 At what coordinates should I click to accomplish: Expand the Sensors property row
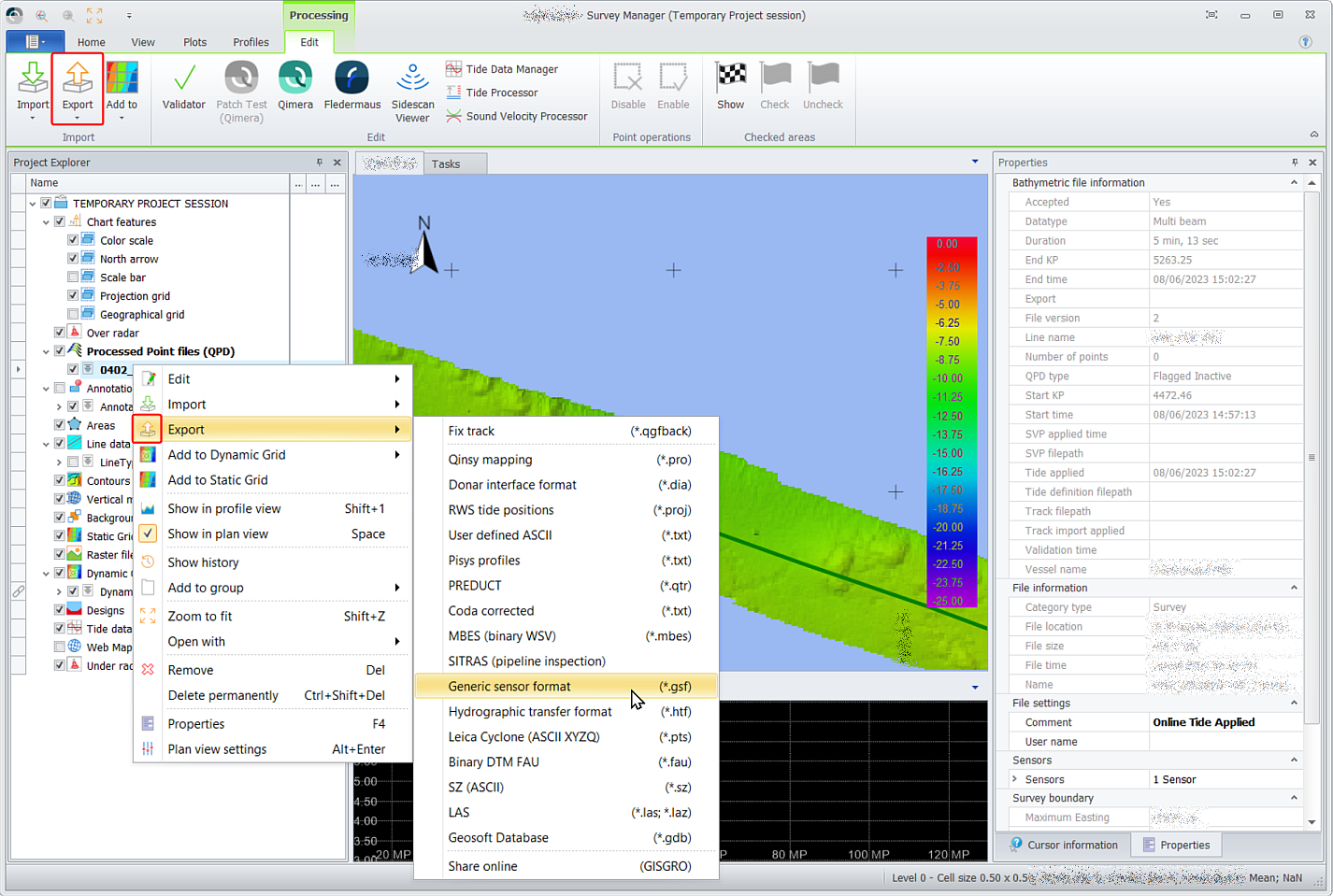coord(1015,779)
